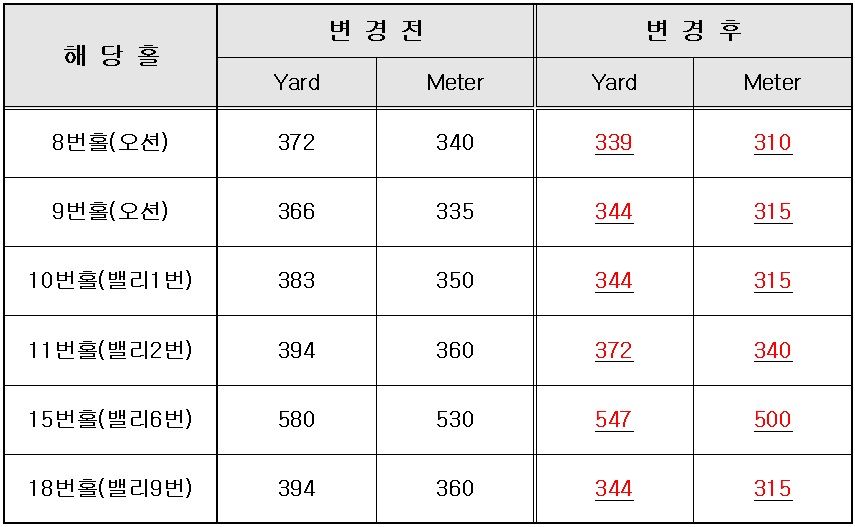Open the 372 link in 11번홀 row

click(614, 350)
